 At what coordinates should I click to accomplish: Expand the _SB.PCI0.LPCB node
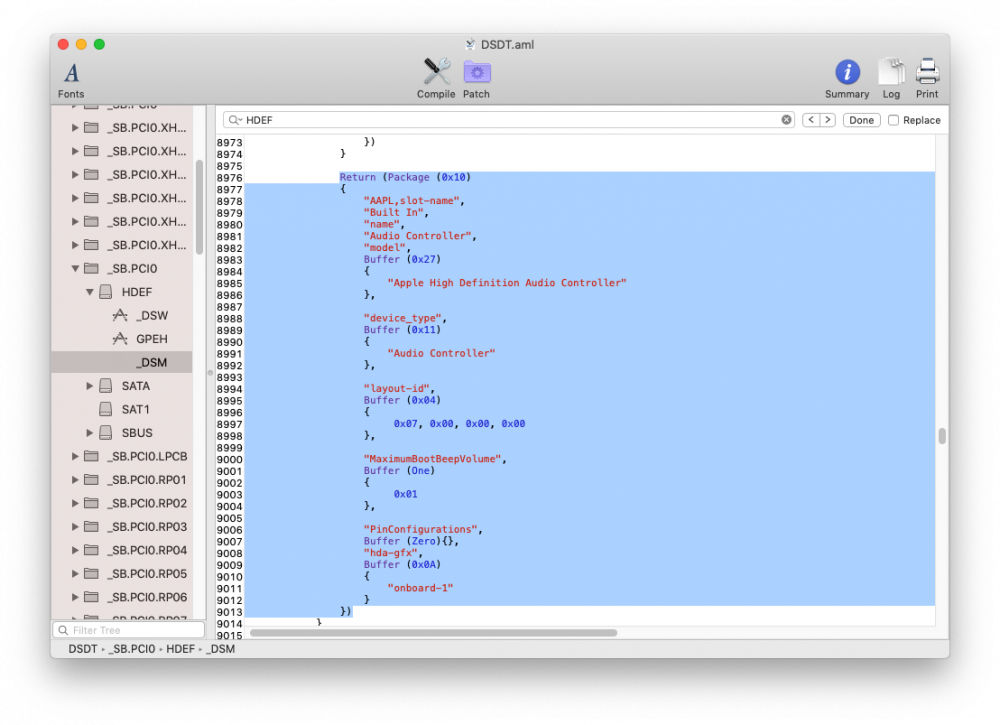[x=75, y=457]
